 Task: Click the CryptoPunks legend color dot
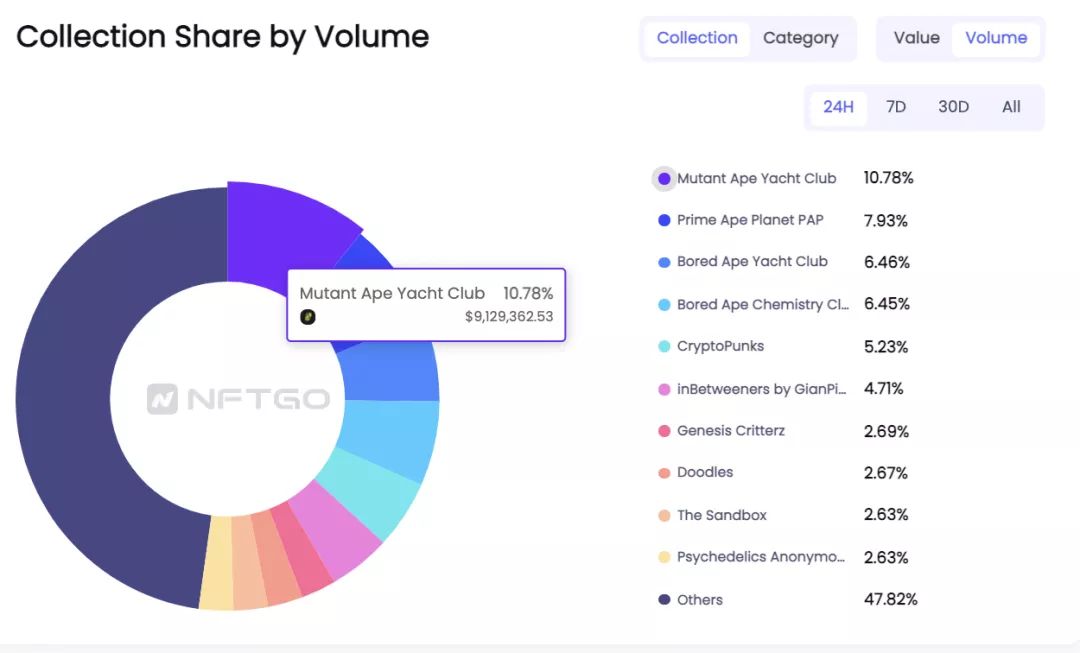pyautogui.click(x=664, y=346)
